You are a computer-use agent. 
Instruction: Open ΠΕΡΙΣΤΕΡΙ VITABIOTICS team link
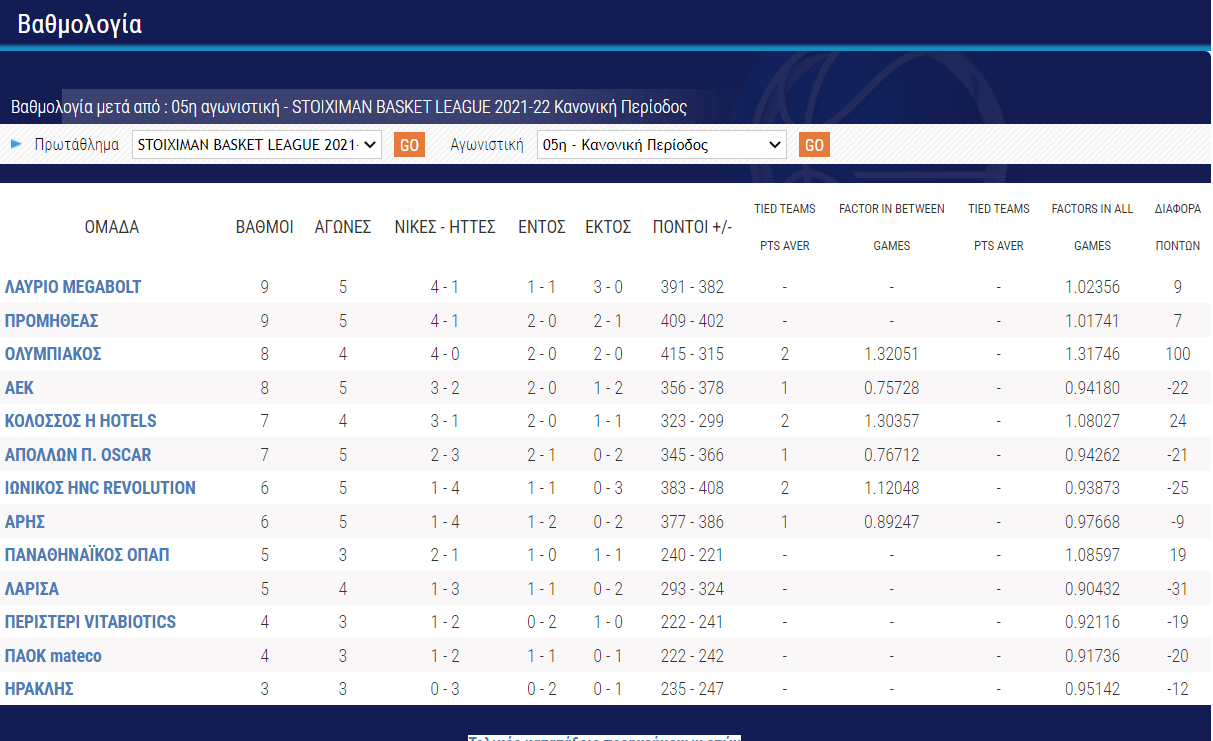point(90,622)
